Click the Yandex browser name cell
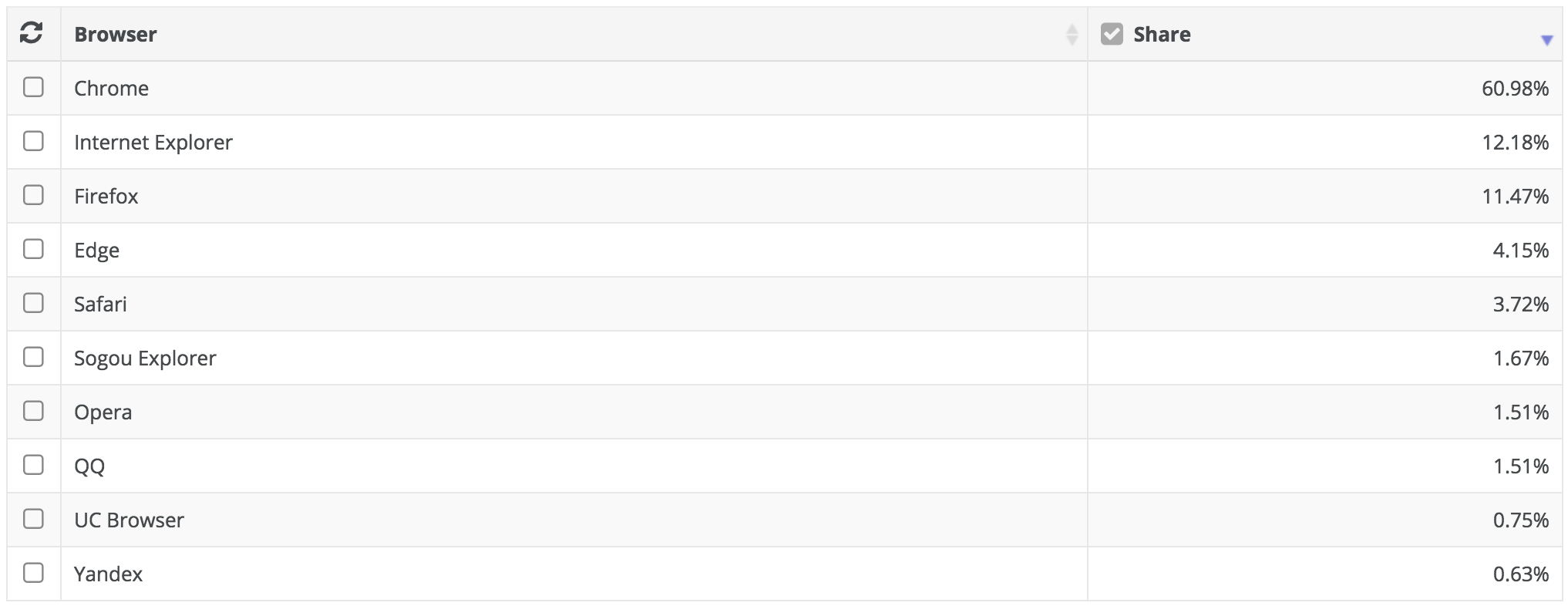This screenshot has height=606, width=1568. coord(574,574)
